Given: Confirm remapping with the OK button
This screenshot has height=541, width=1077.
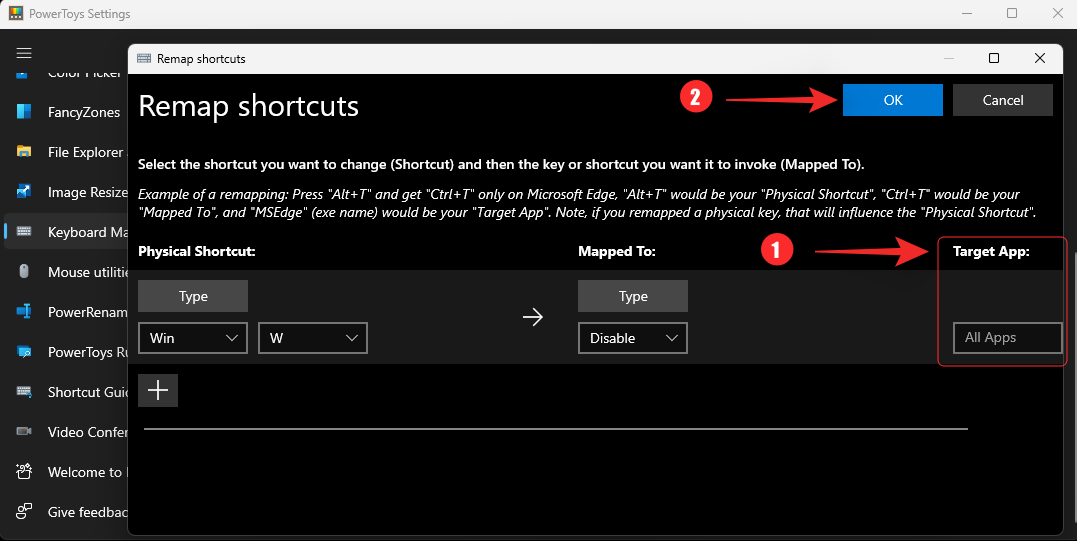Looking at the screenshot, I should click(x=893, y=100).
